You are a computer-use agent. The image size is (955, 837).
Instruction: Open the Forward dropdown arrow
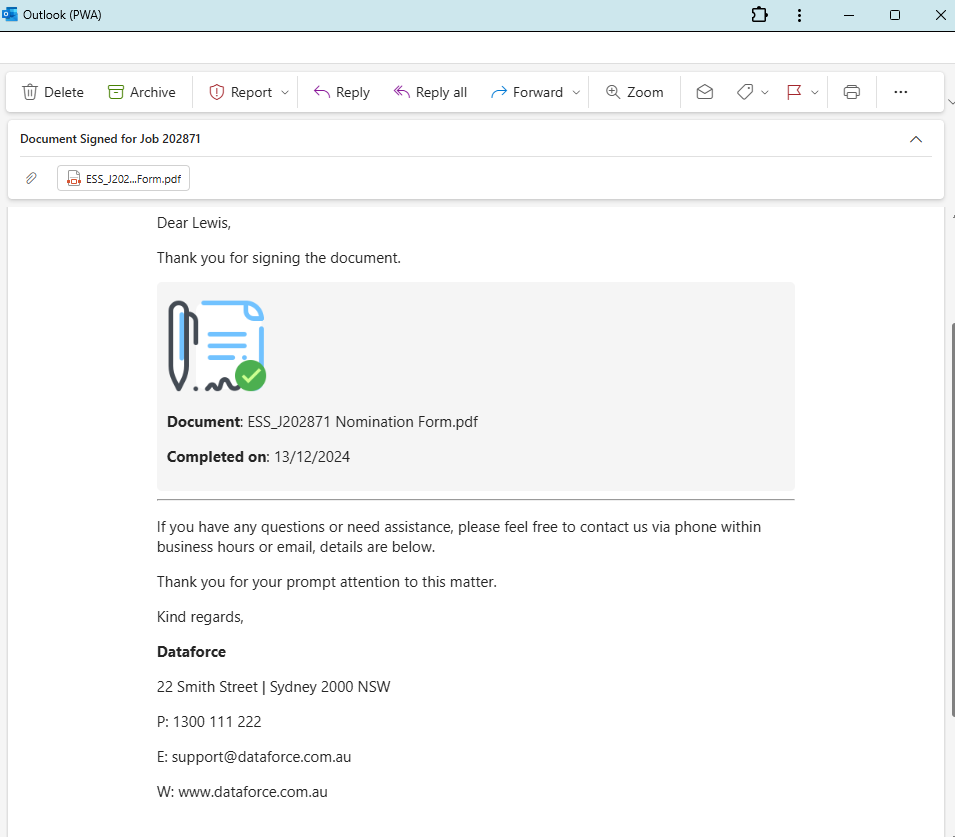577,91
